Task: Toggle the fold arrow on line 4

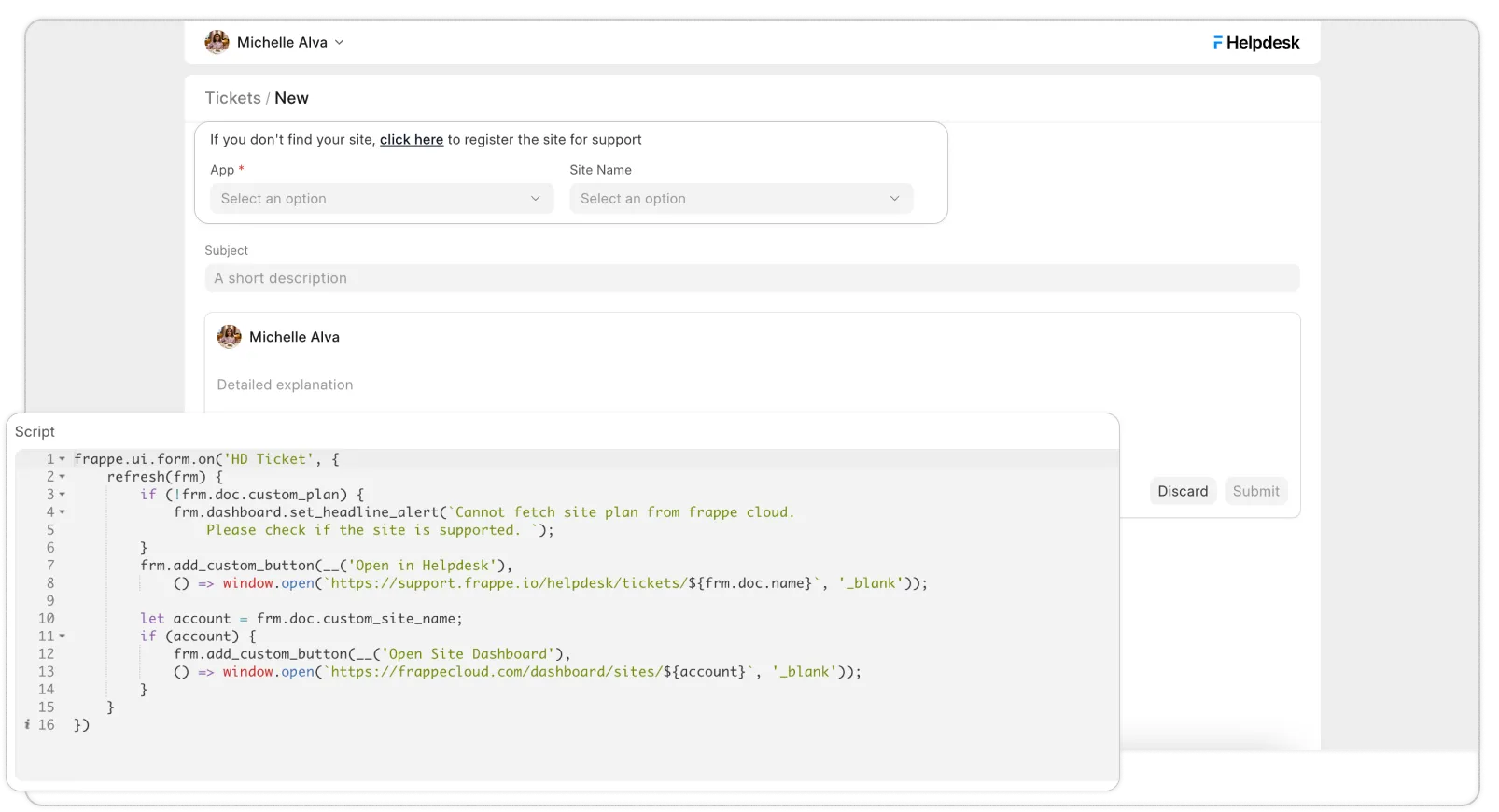Action: tap(63, 512)
